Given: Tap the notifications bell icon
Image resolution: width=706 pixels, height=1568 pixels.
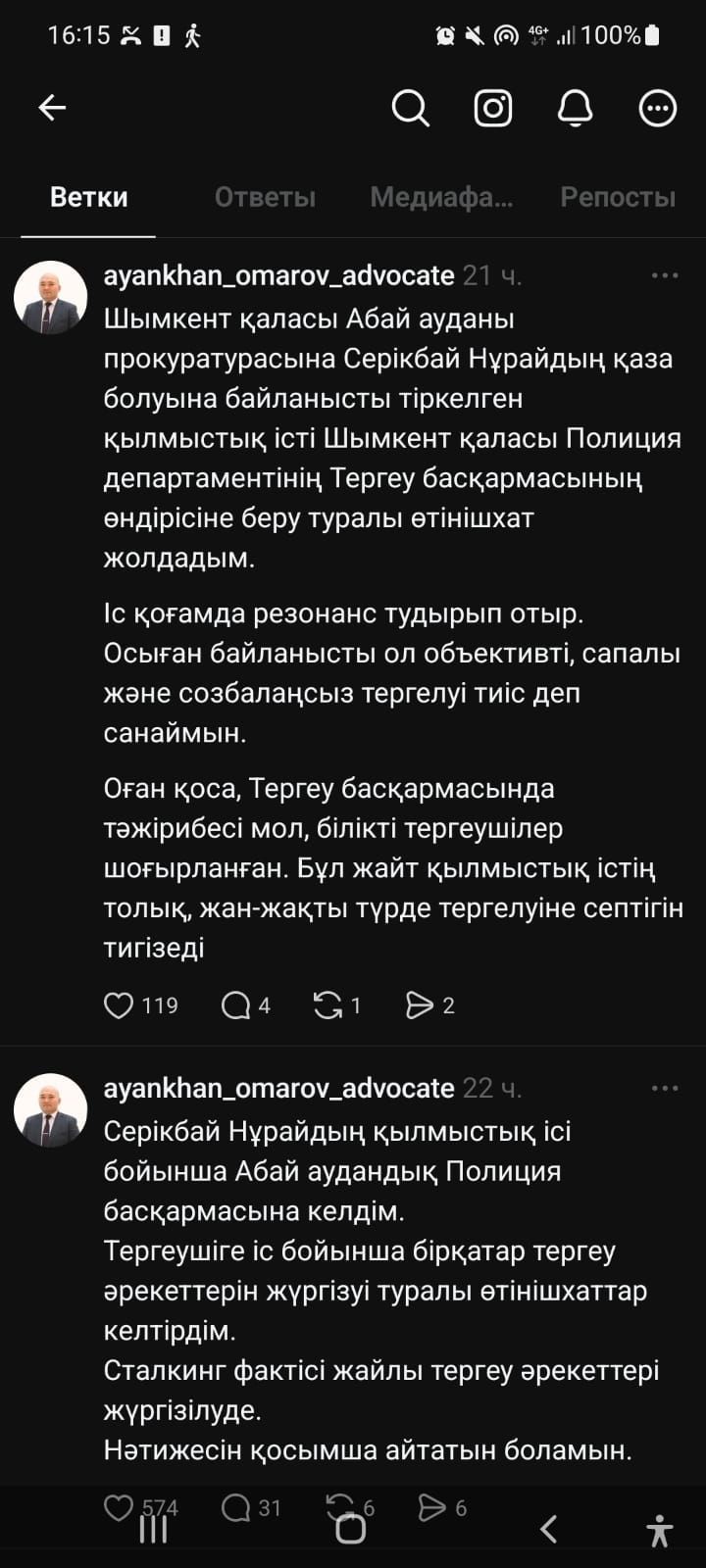Looking at the screenshot, I should [575, 108].
